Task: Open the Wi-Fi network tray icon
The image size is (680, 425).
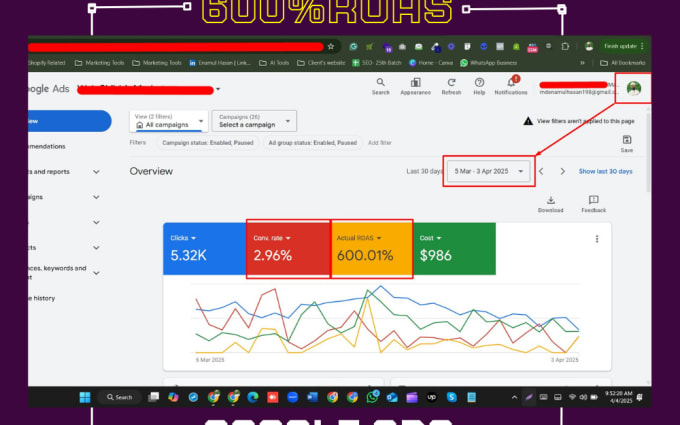Action: point(572,397)
